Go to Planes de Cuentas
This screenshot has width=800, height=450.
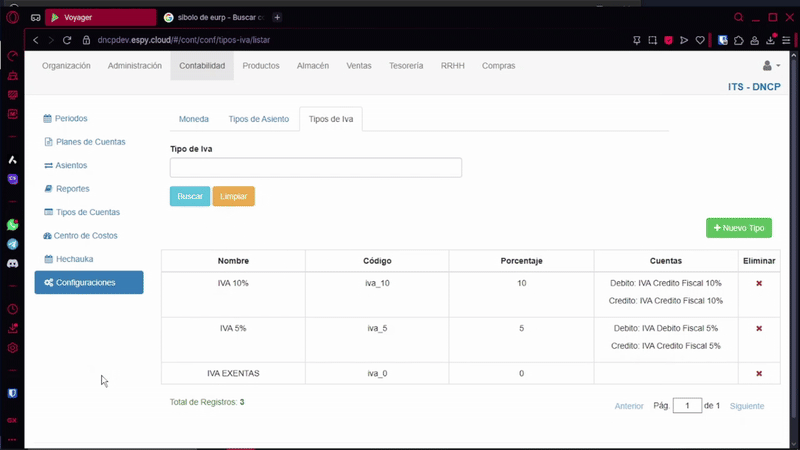90,142
